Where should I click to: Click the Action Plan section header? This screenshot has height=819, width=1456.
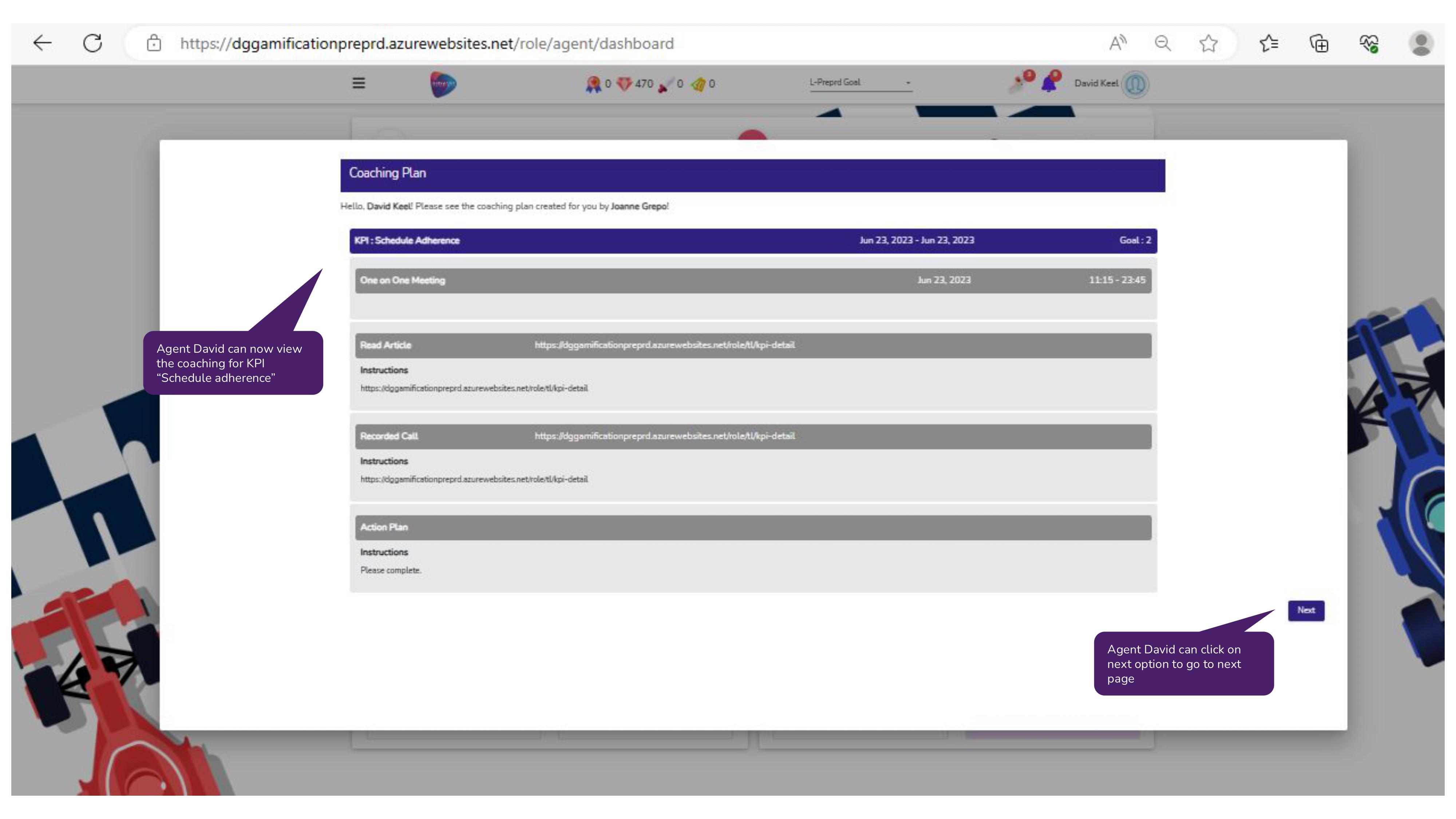753,527
